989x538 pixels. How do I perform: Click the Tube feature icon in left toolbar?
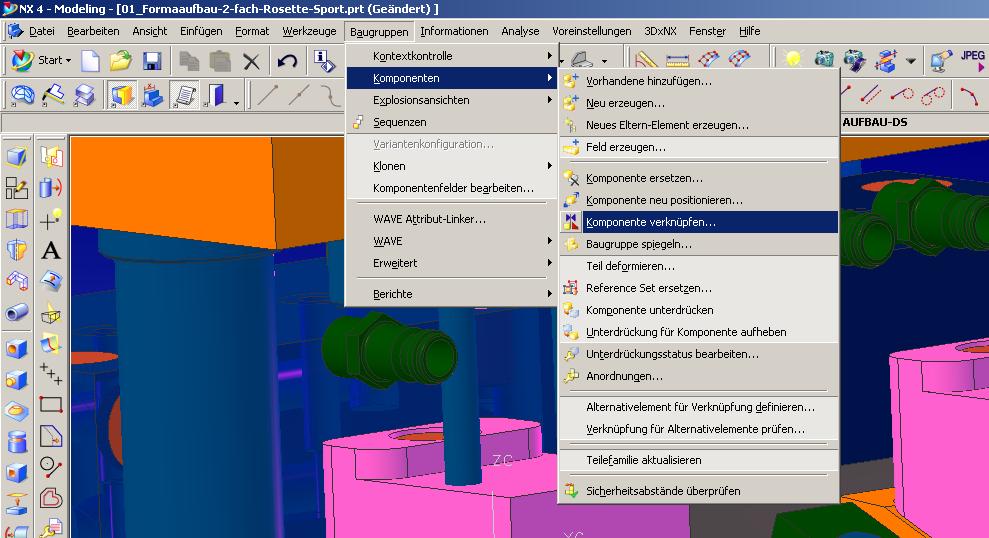click(17, 312)
